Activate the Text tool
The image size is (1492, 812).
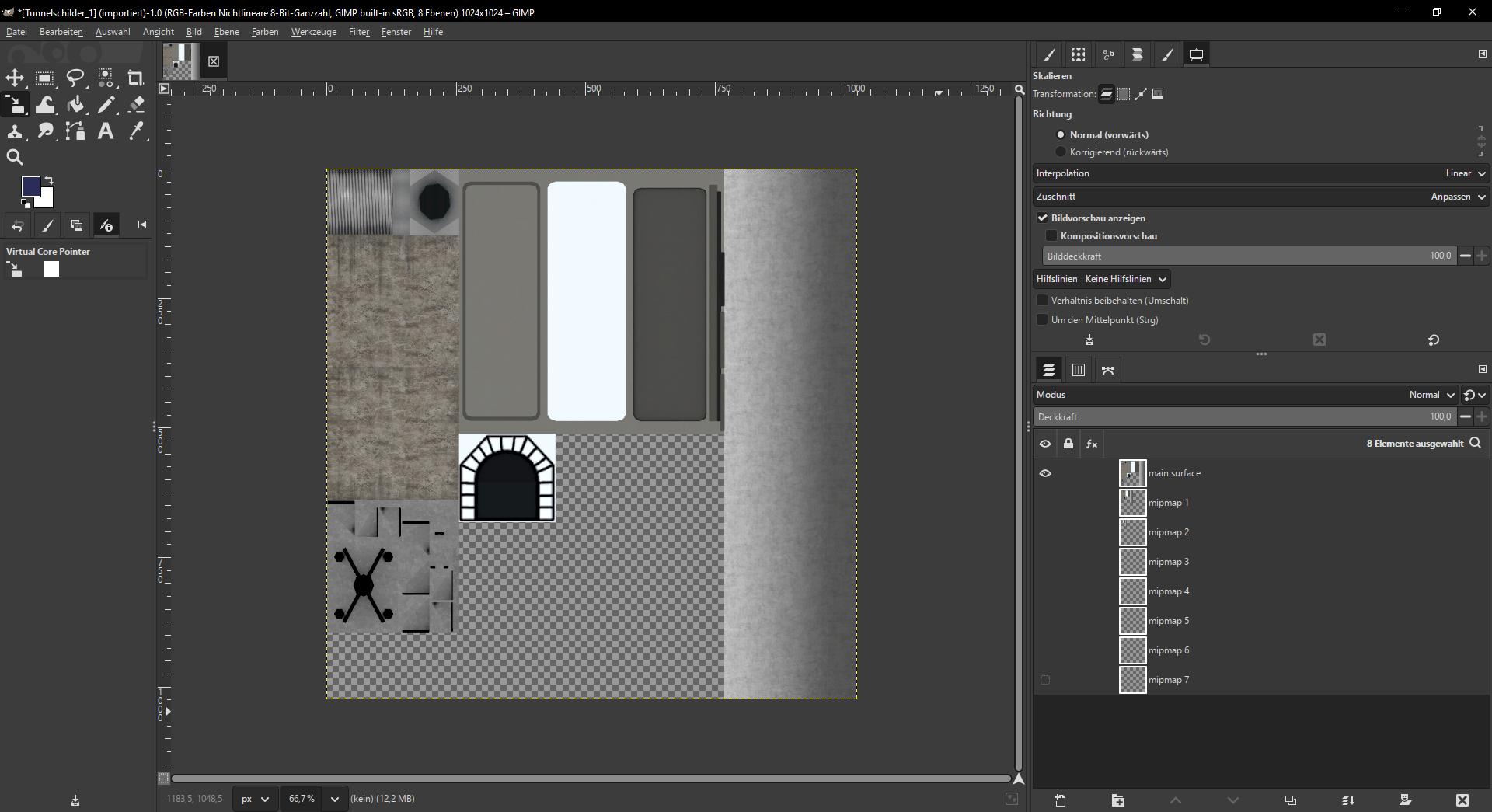coord(106,131)
